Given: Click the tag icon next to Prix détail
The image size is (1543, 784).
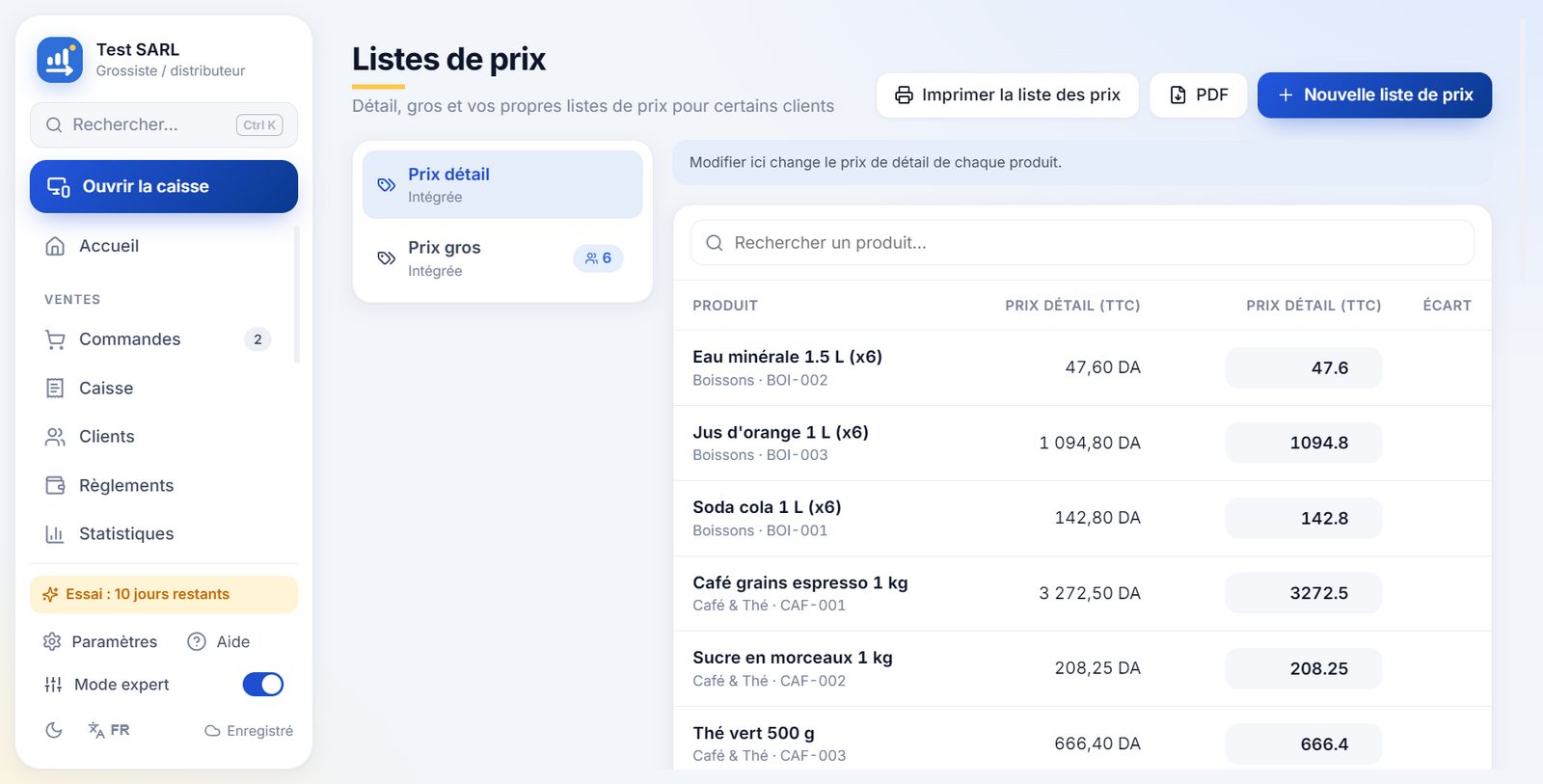Looking at the screenshot, I should tap(386, 184).
